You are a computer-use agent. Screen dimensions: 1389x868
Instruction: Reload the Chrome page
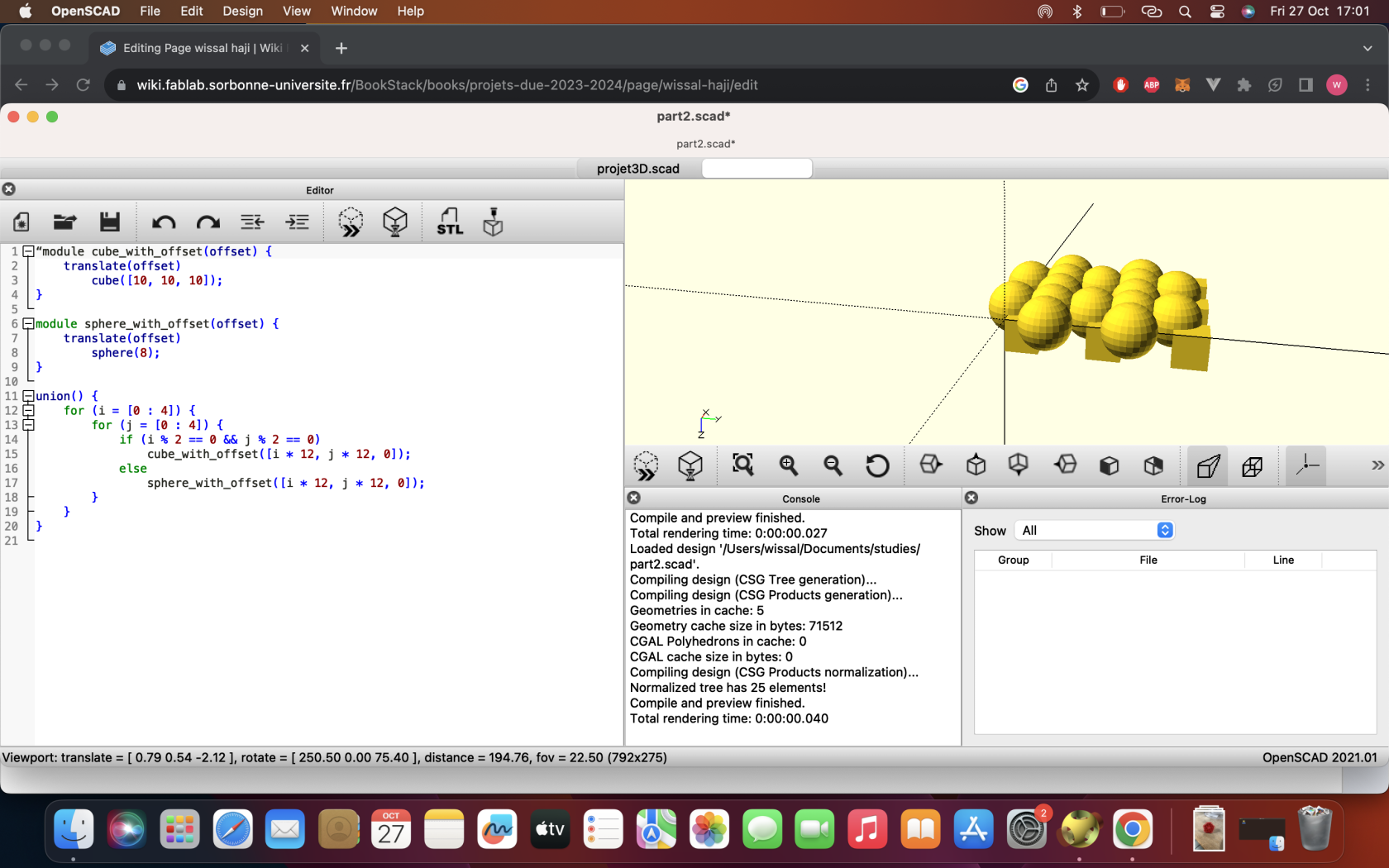click(x=83, y=85)
